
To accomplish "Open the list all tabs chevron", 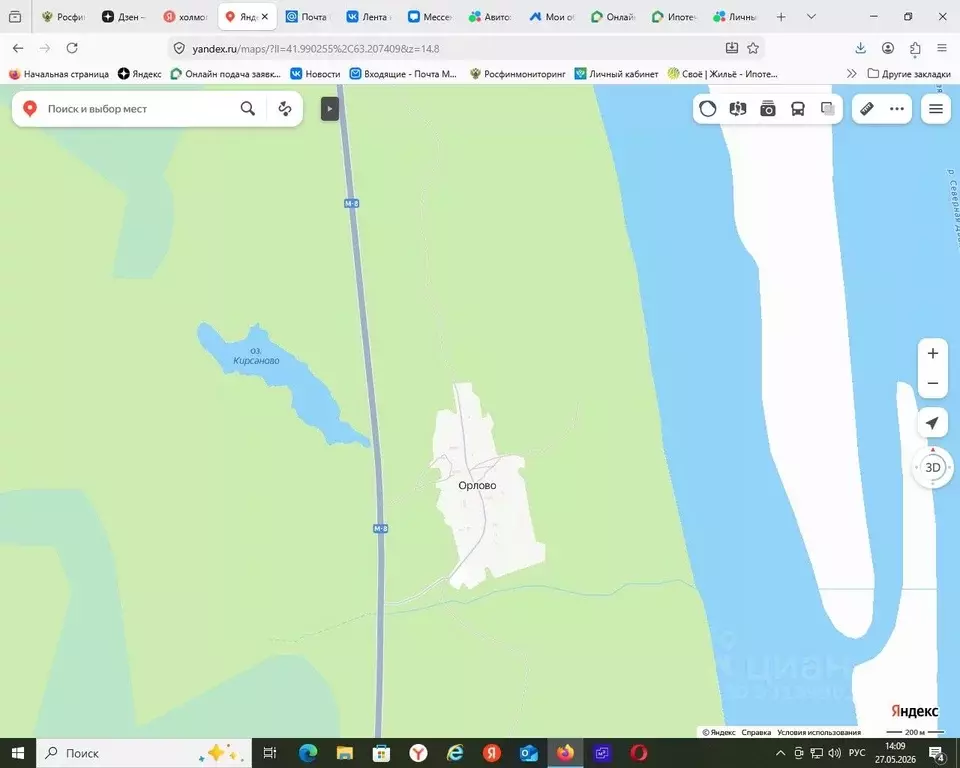I will [x=811, y=17].
